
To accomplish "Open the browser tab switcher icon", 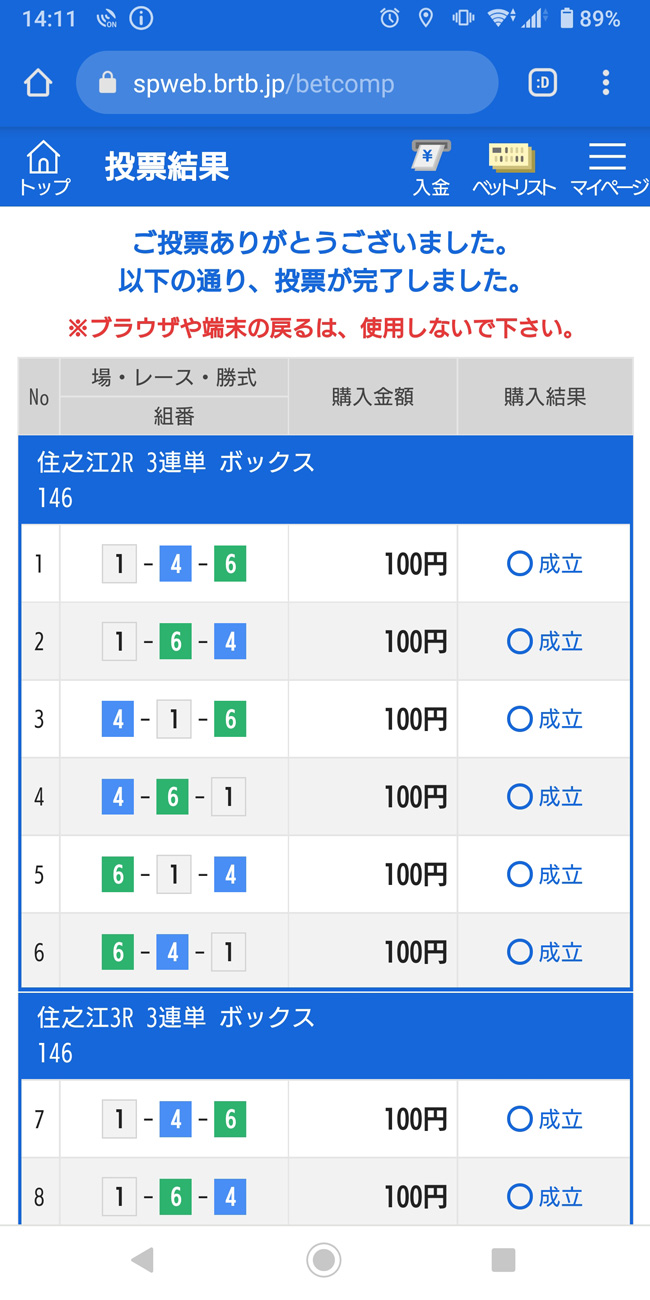I will tap(542, 83).
